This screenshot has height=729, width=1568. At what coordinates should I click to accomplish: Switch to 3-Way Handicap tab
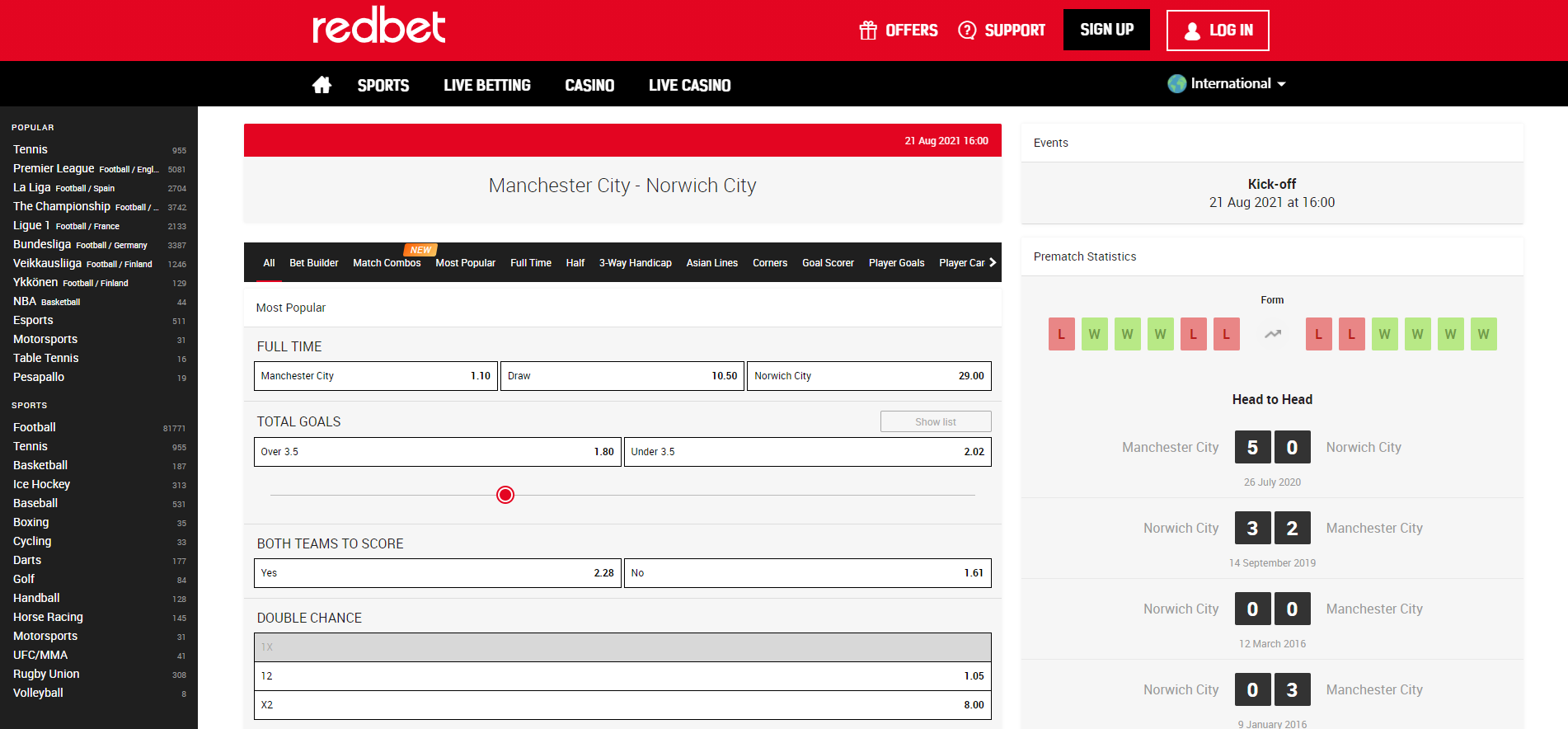coord(636,263)
